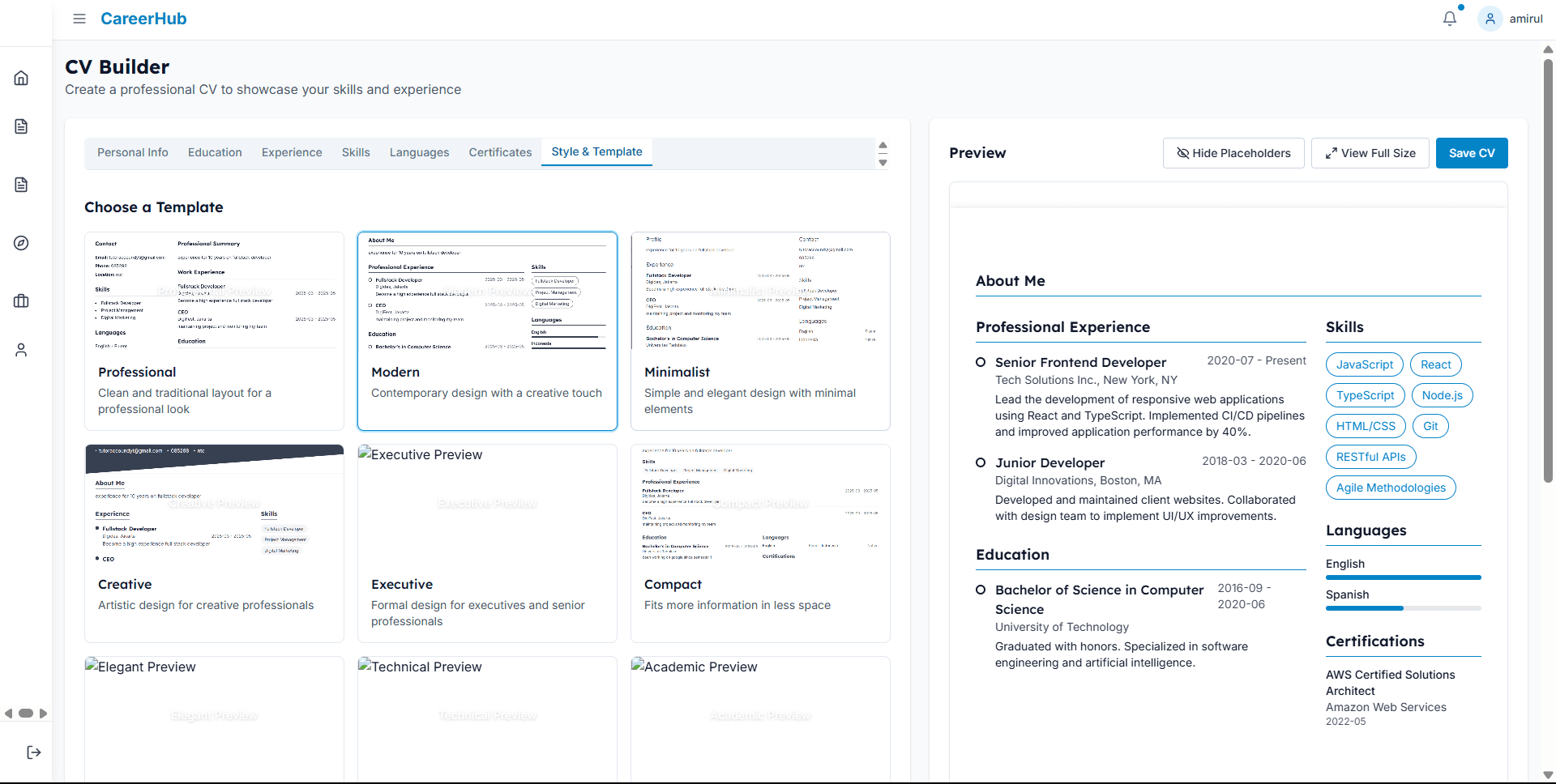Click the Save CV button
This screenshot has width=1556, height=784.
point(1471,152)
